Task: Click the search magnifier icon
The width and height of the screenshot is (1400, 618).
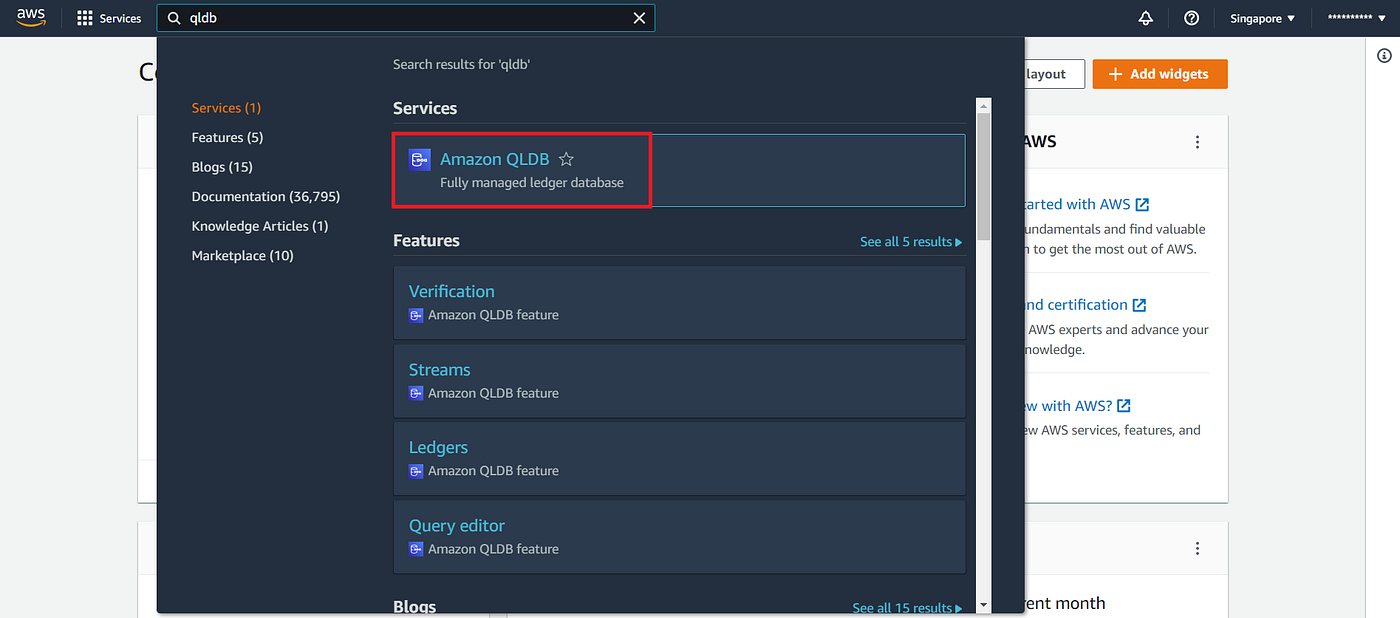Action: [174, 17]
